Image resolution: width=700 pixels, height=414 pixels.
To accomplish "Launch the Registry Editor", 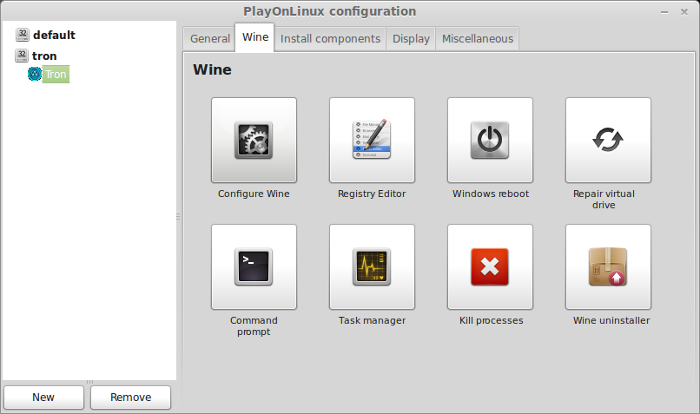I will click(372, 140).
